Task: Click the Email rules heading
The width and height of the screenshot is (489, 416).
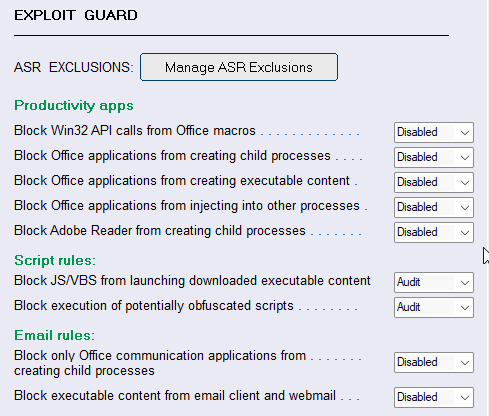Action: 55,335
